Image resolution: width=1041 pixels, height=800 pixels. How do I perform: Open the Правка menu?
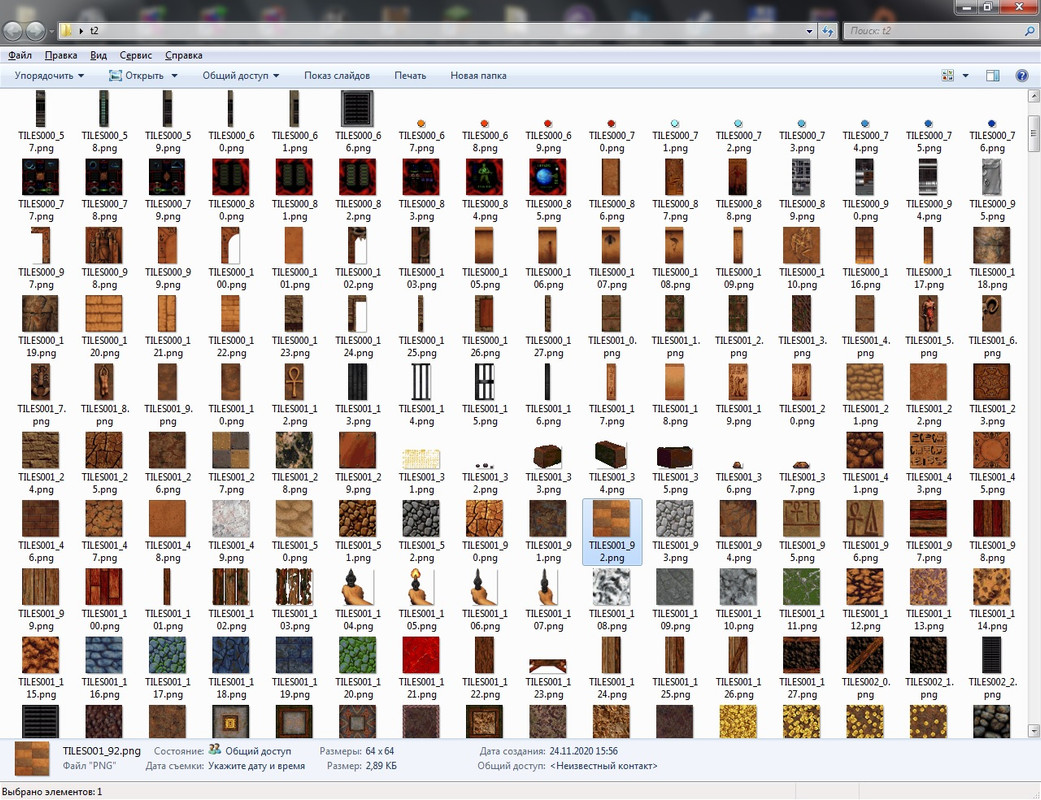pyautogui.click(x=60, y=55)
